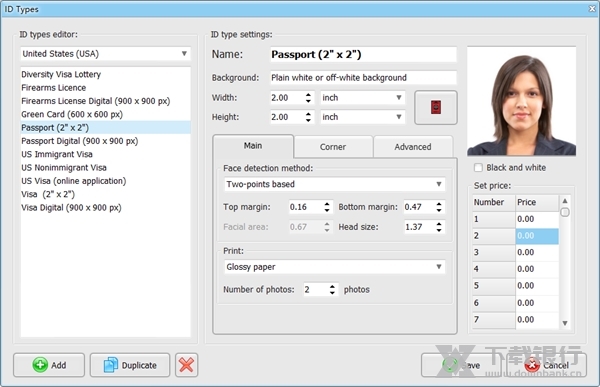The height and width of the screenshot is (387, 600).
Task: Click the Number column header
Action: pos(494,202)
